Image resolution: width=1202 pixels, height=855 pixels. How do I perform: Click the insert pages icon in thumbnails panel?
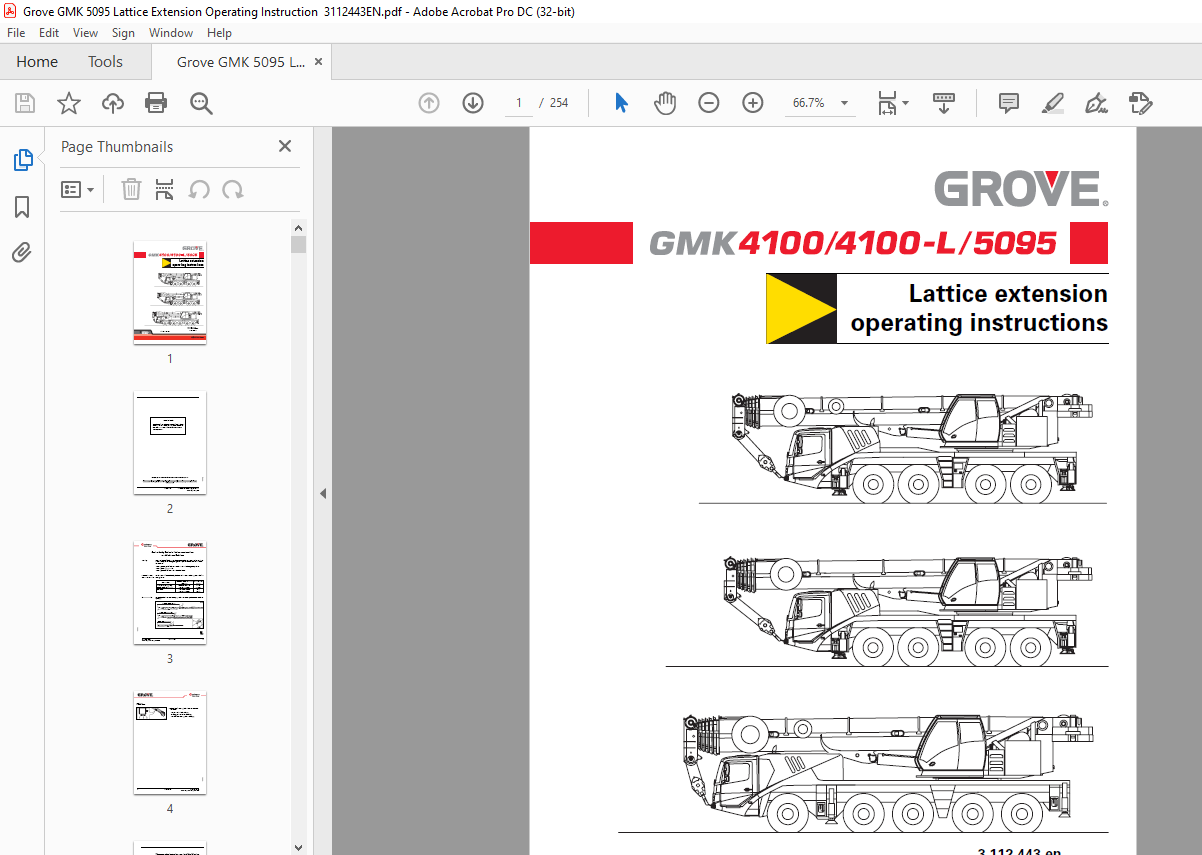pos(165,189)
